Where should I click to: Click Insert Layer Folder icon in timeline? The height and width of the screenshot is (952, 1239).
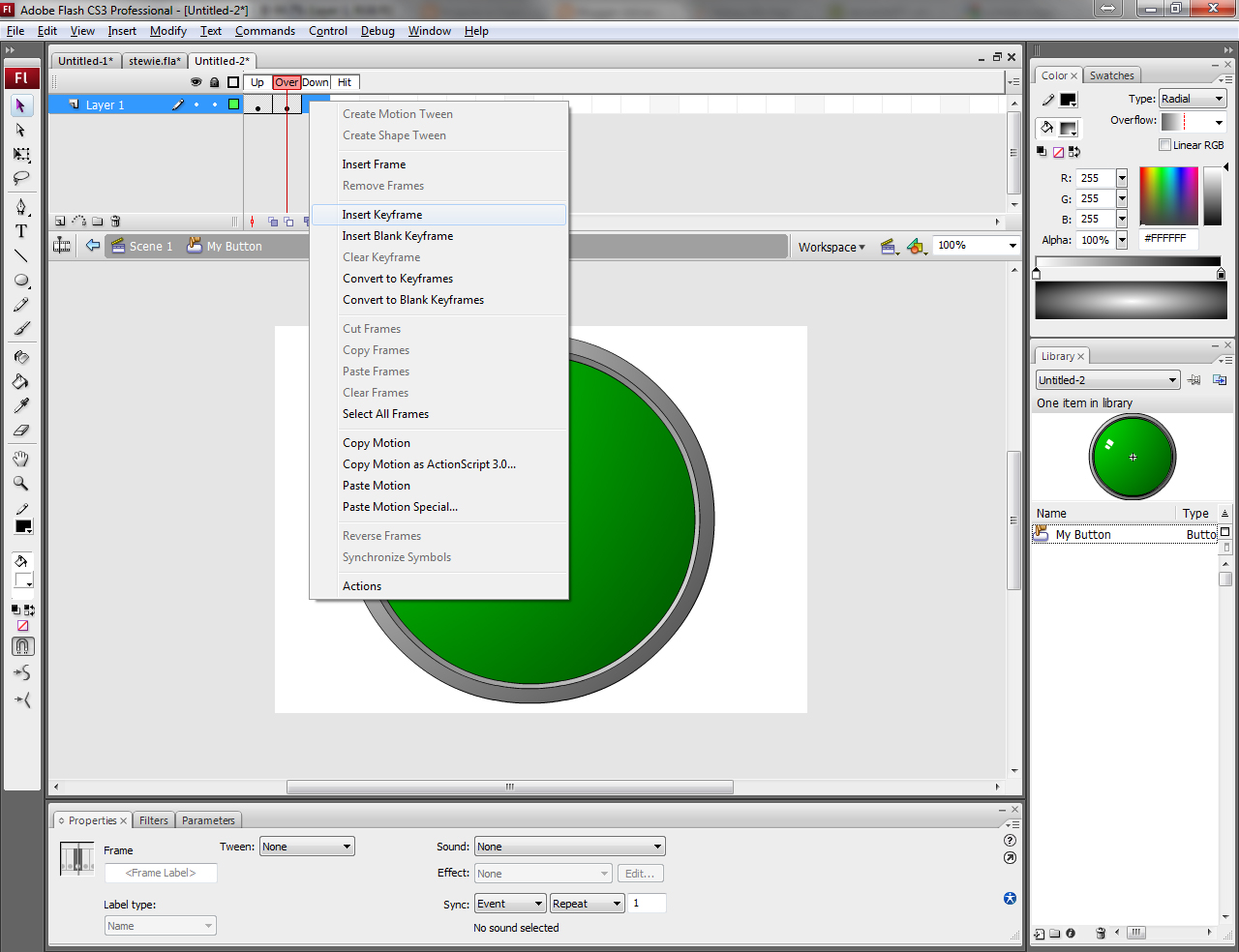coord(97,222)
